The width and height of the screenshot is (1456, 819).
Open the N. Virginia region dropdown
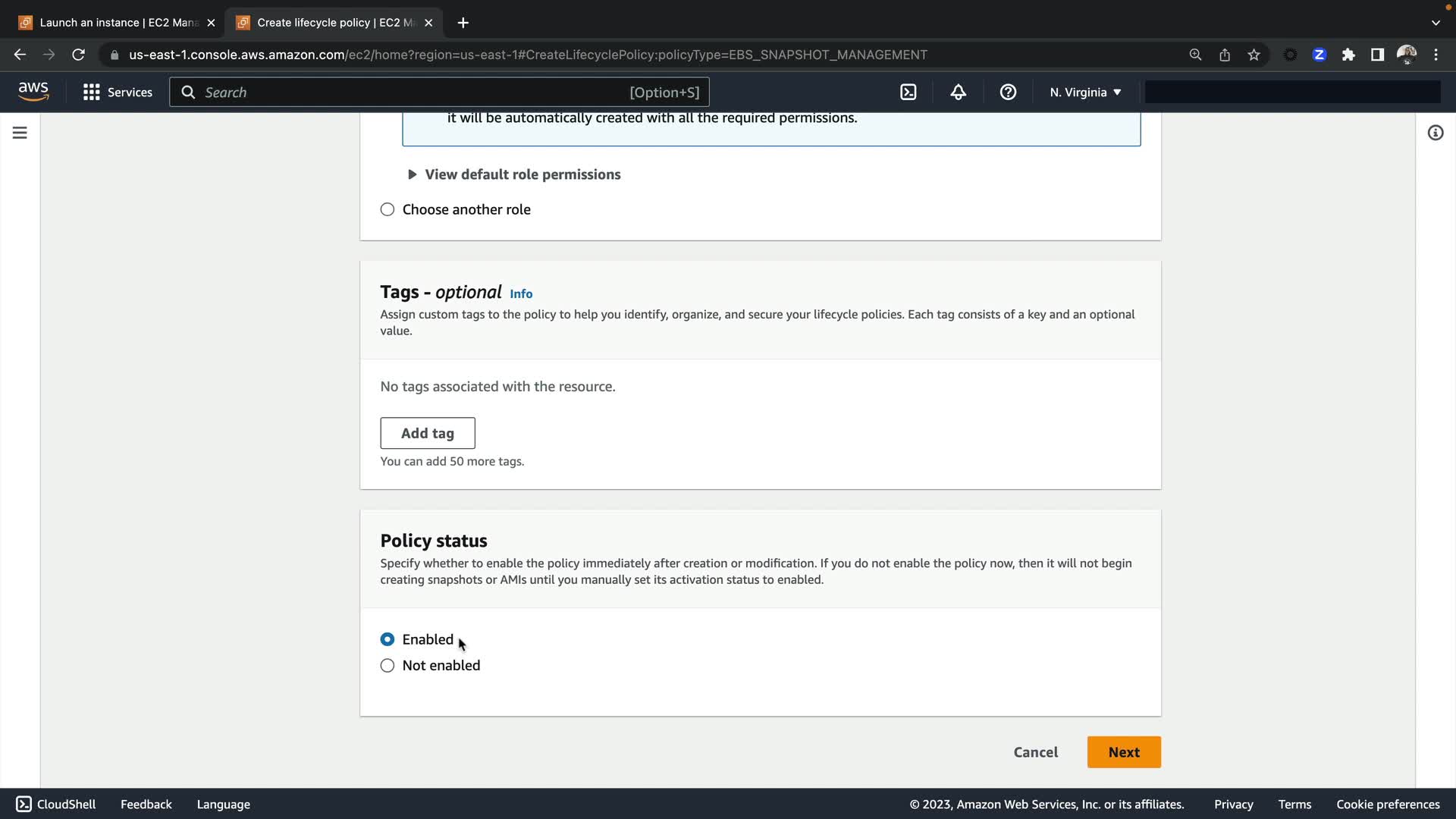[x=1085, y=93]
